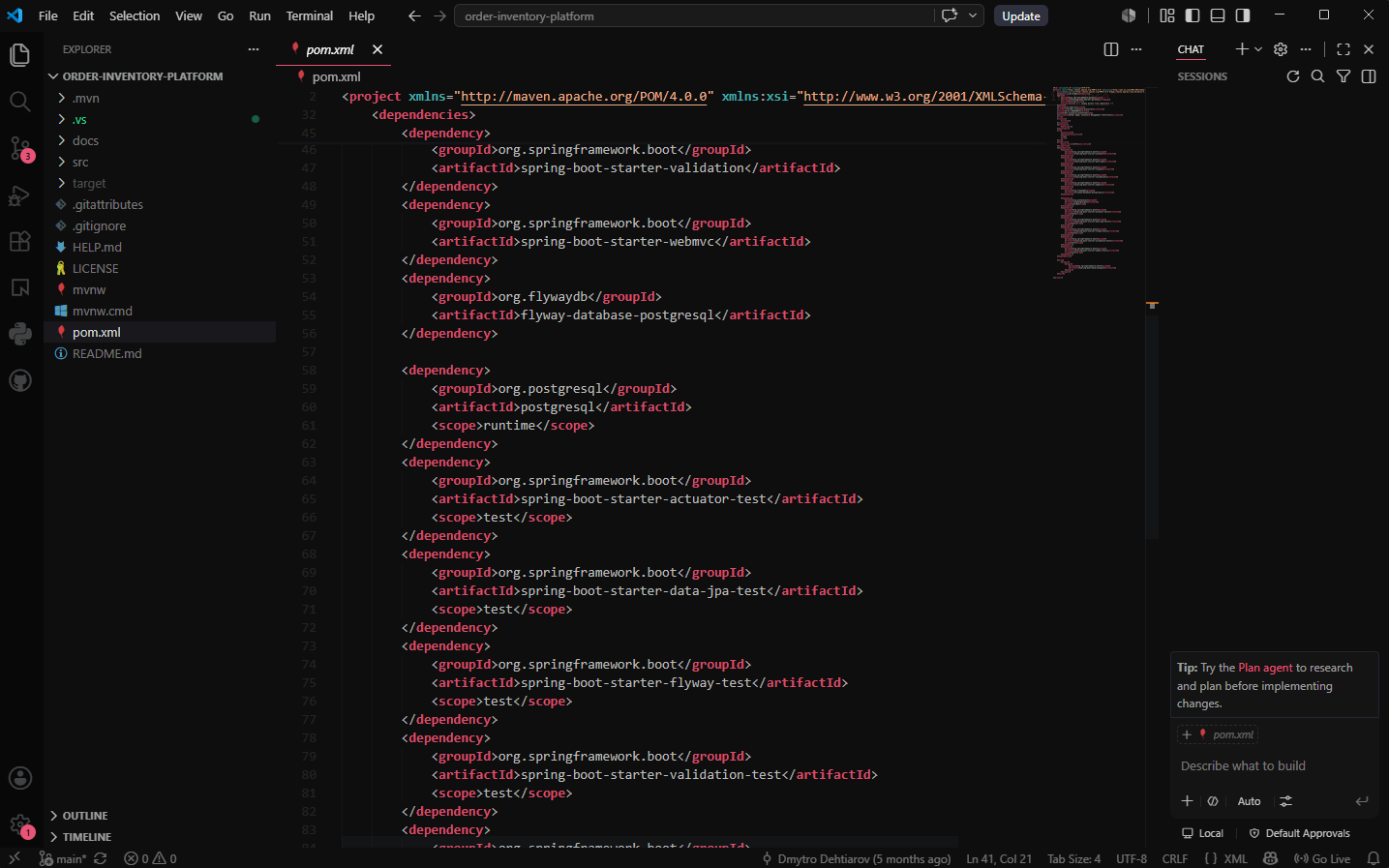Image resolution: width=1389 pixels, height=868 pixels.
Task: Click Local session target button
Action: pos(1202,833)
